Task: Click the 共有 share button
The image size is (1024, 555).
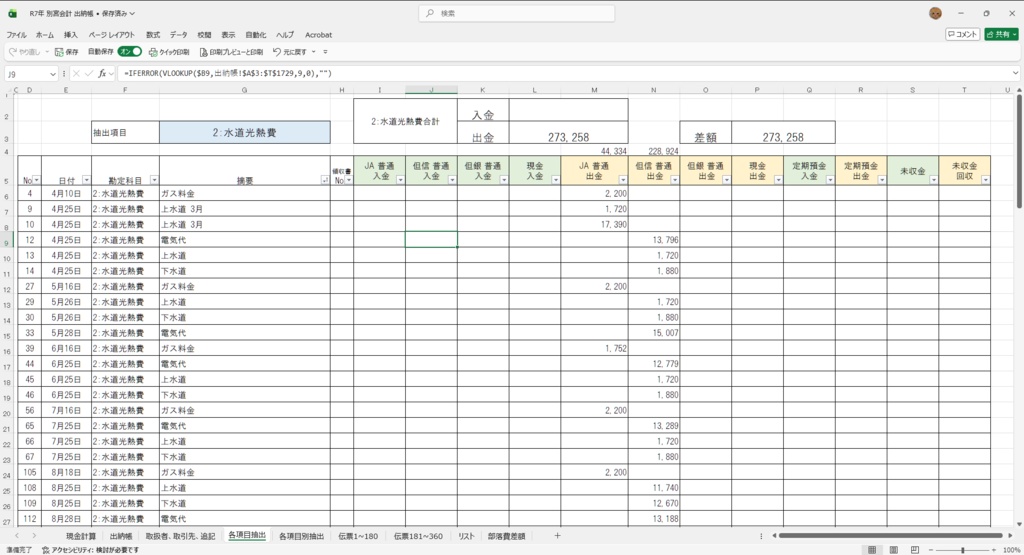Action: tap(1001, 34)
